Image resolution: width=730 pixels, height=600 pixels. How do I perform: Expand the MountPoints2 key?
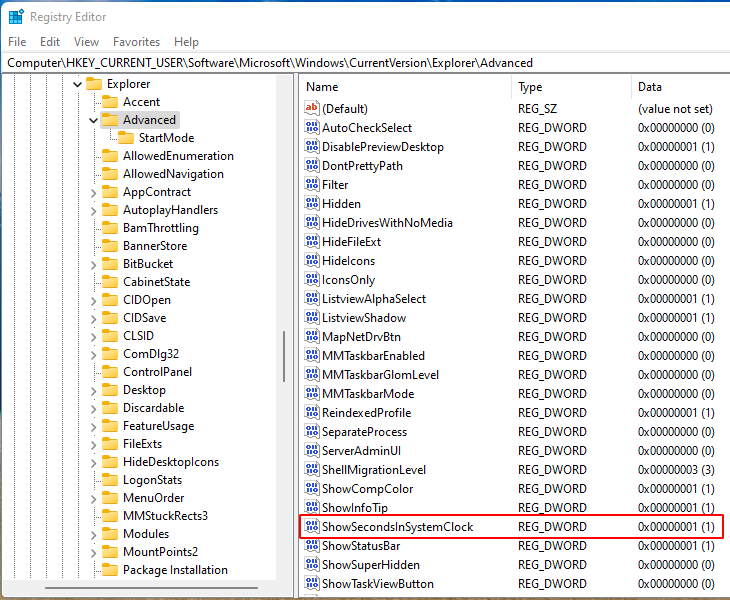93,553
